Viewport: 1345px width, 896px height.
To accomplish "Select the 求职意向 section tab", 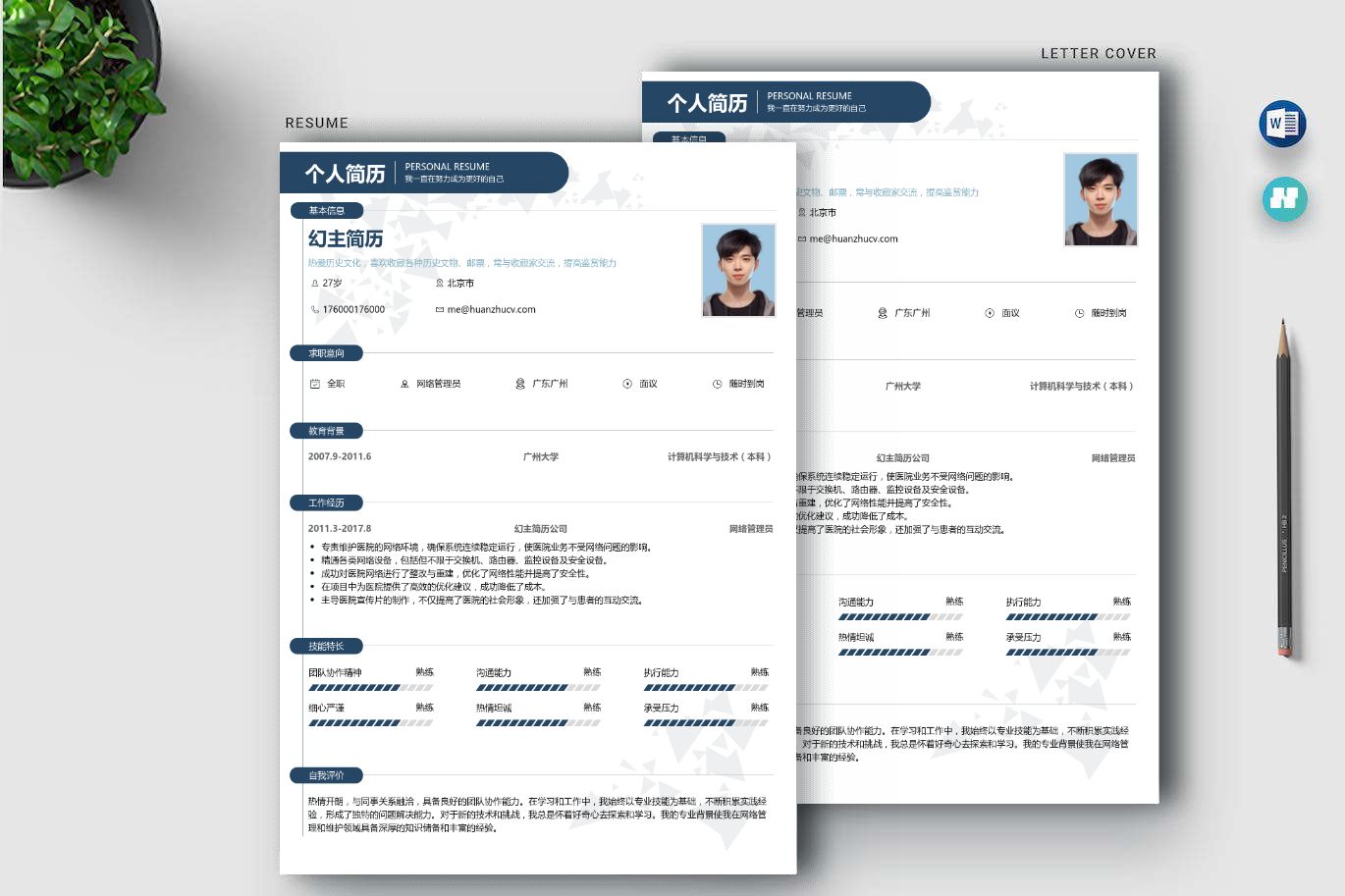I will [x=327, y=353].
